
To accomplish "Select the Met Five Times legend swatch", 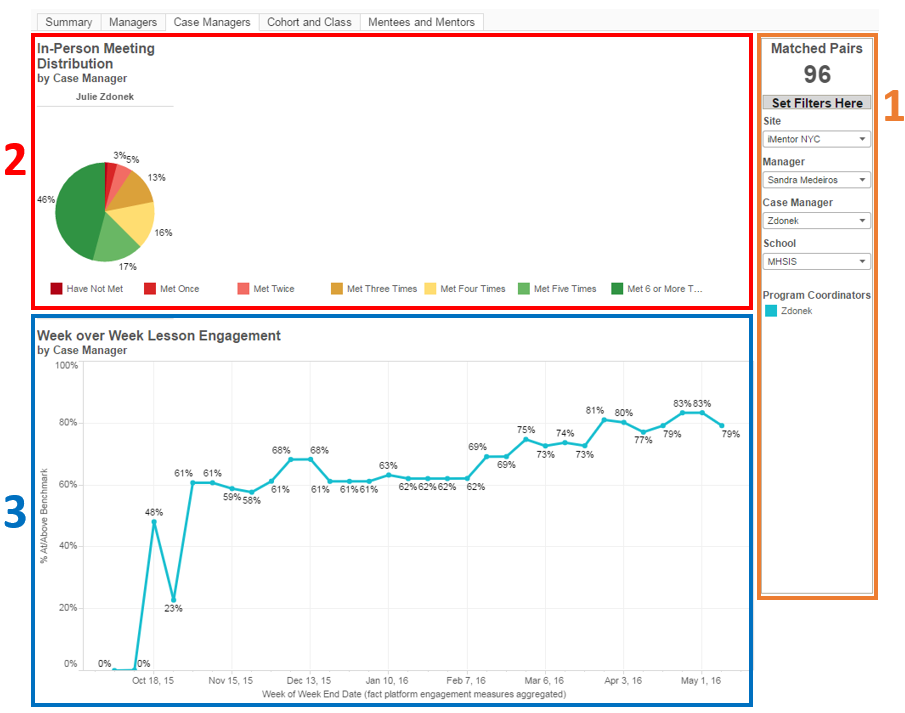I will (x=523, y=289).
